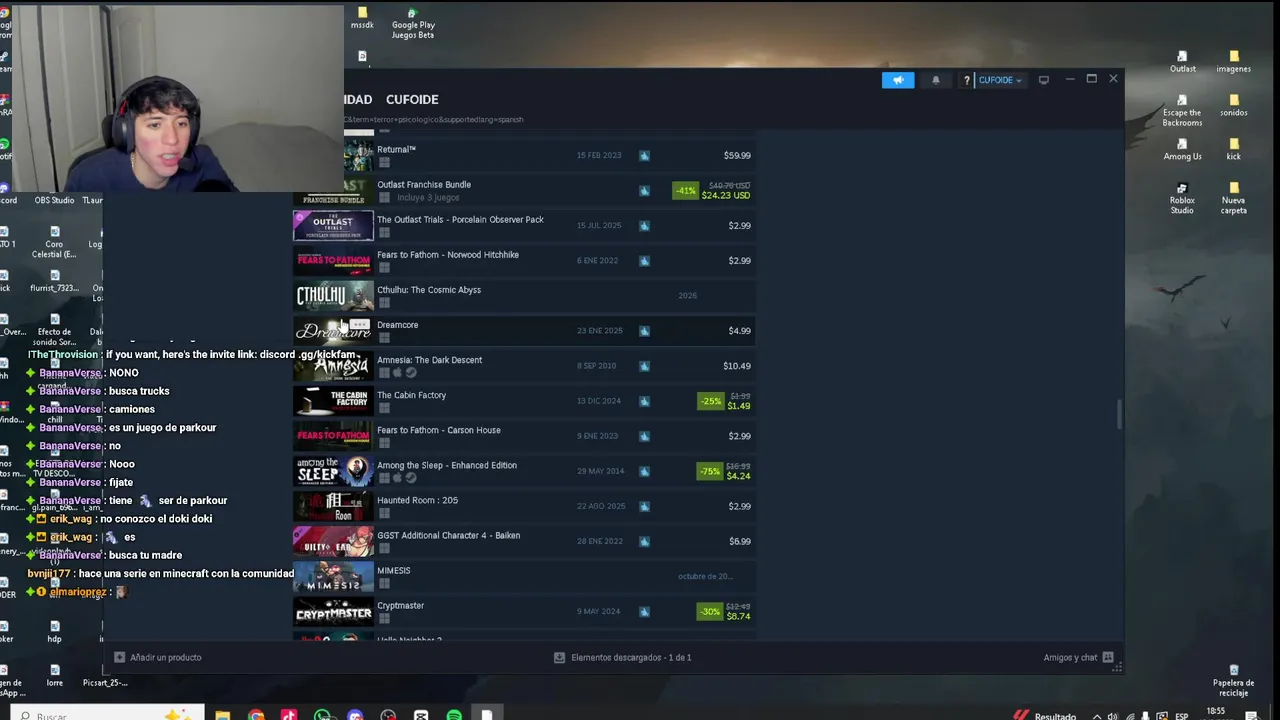Open the 'imagenes' desktop folder
Viewport: 1280px width, 720px height.
1233,62
